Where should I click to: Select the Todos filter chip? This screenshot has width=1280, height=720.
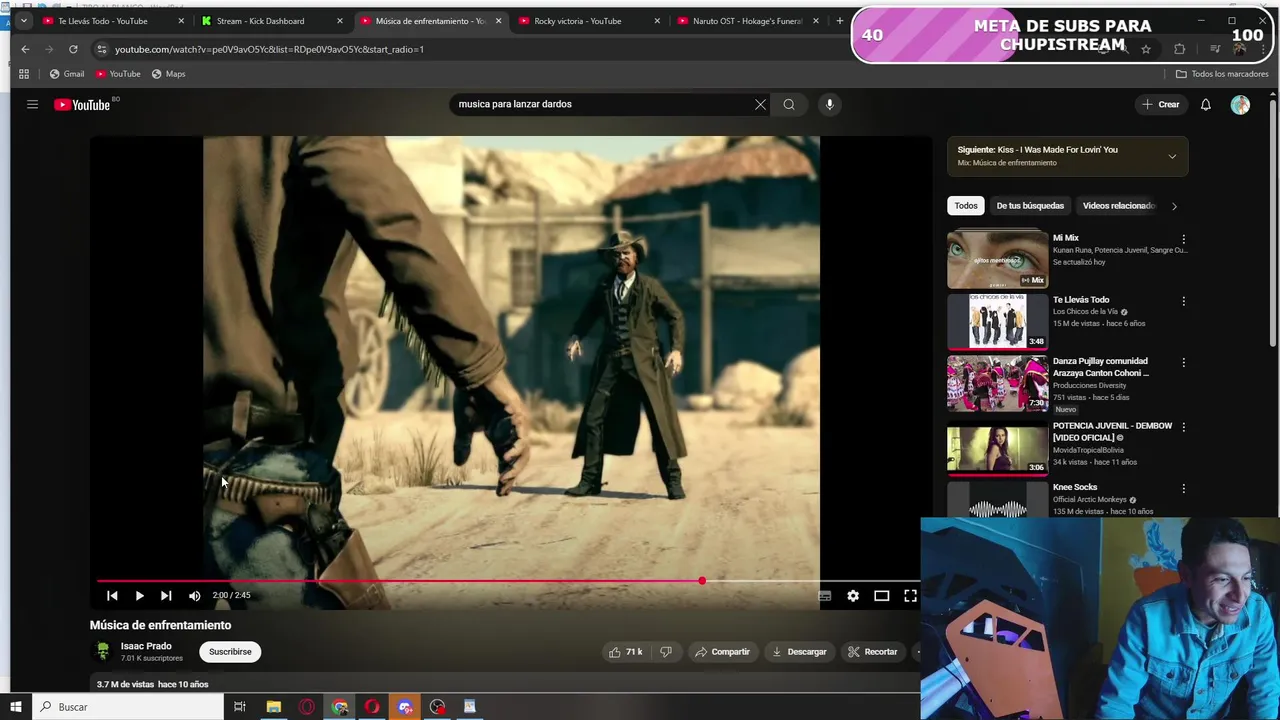tap(965, 206)
